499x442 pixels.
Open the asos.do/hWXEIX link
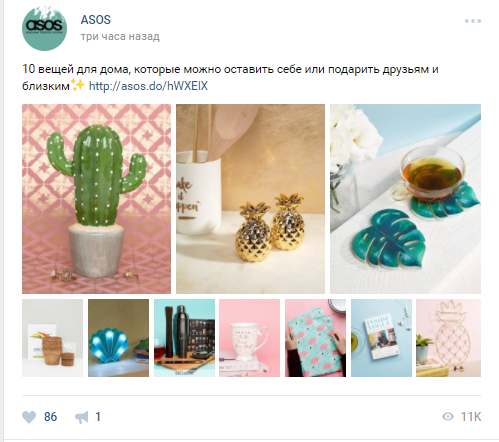148,86
